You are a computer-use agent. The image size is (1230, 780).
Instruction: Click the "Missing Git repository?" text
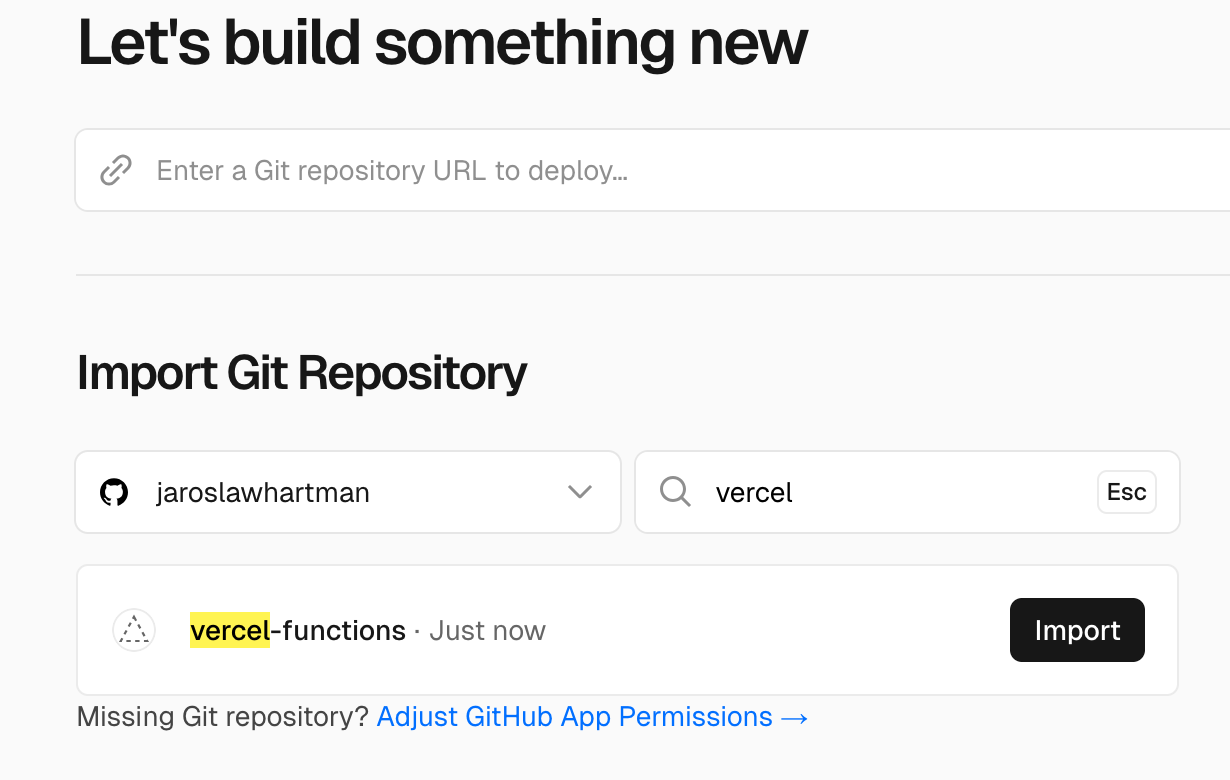tap(222, 717)
